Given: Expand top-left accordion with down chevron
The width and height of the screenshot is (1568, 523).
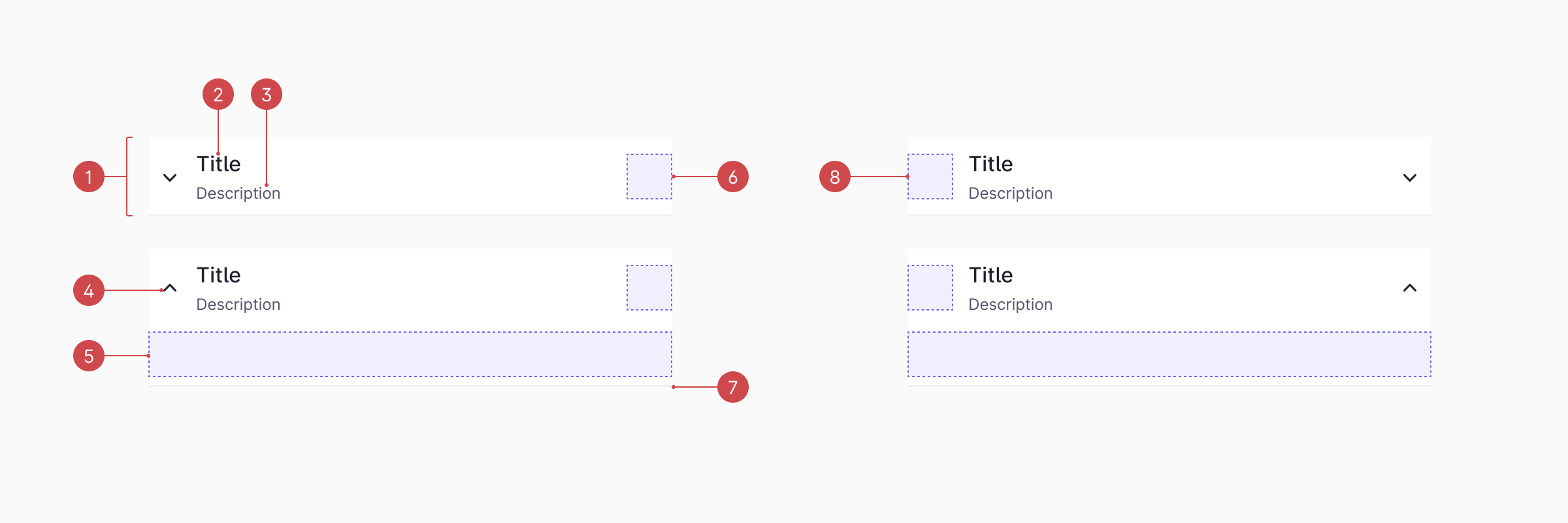Looking at the screenshot, I should point(170,177).
